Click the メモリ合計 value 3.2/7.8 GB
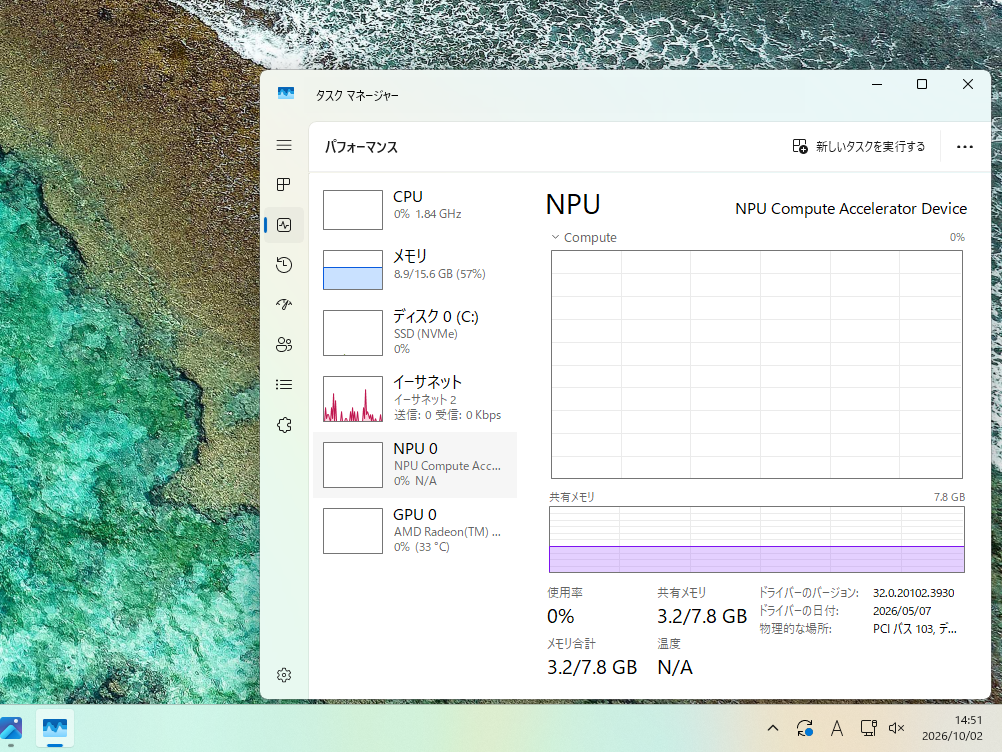The image size is (1002, 752). (592, 667)
